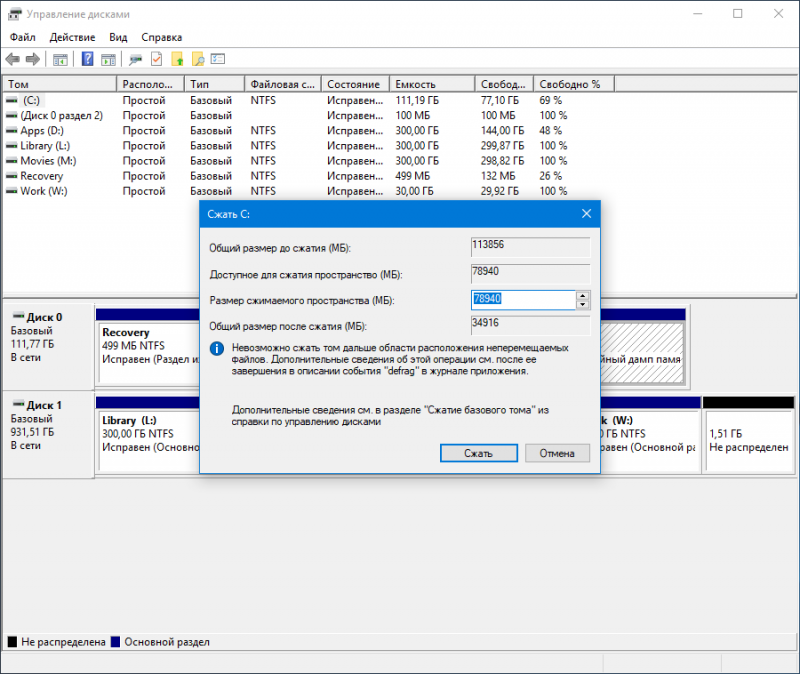Maximize the Управление дисками window
800x674 pixels.
pyautogui.click(x=738, y=14)
